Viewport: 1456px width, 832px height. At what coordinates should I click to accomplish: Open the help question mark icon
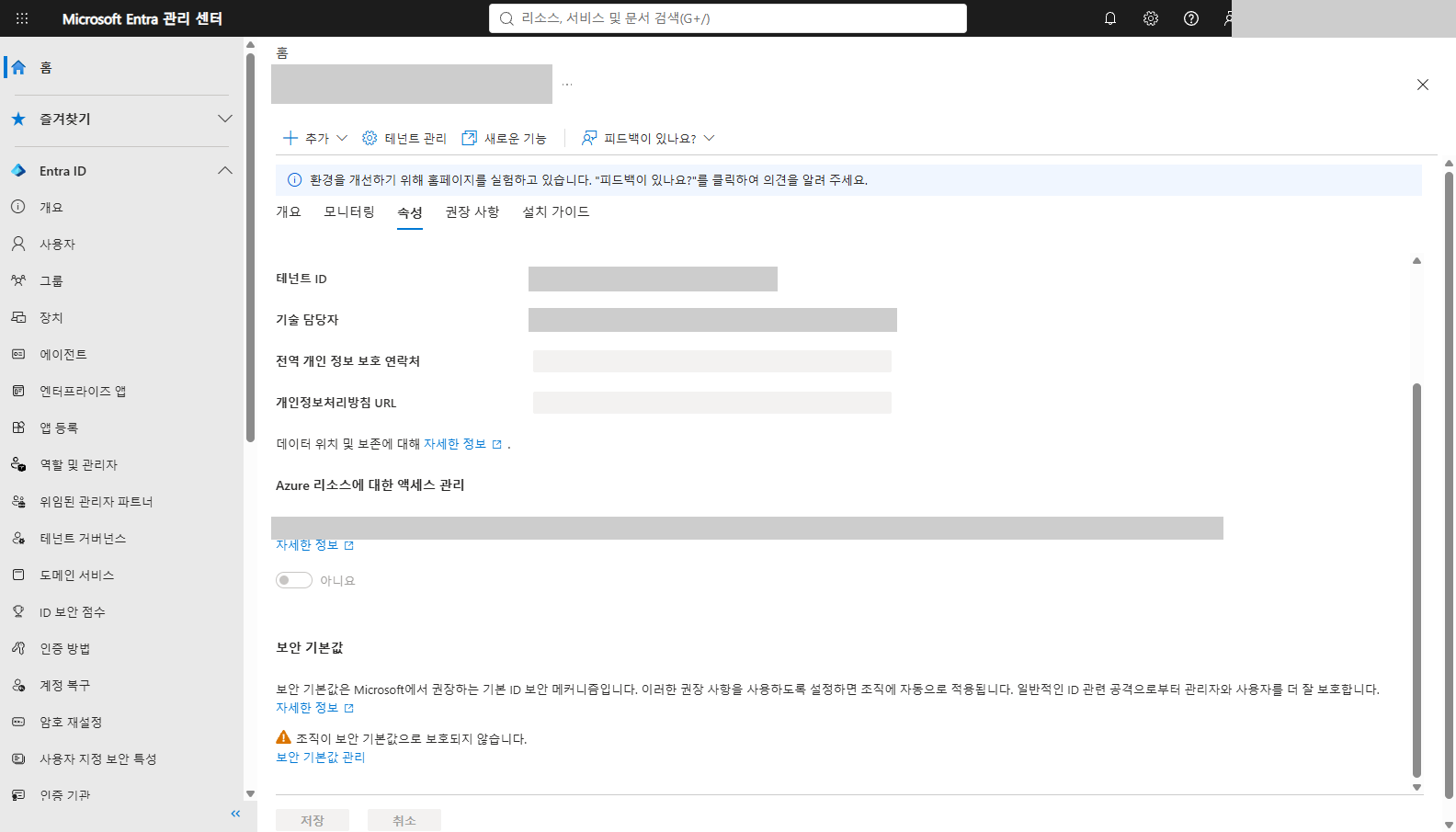pos(1191,18)
